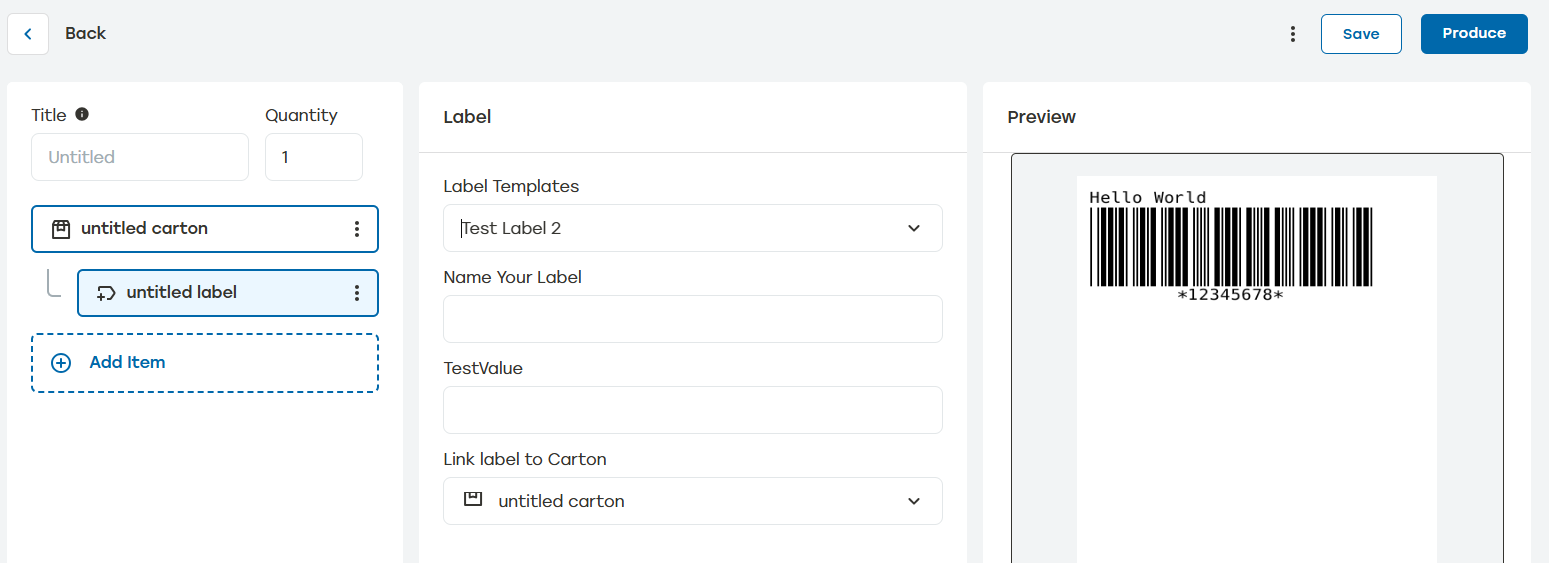Open the untitled carton row options menu
Screen dimensions: 1549x563
point(357,229)
